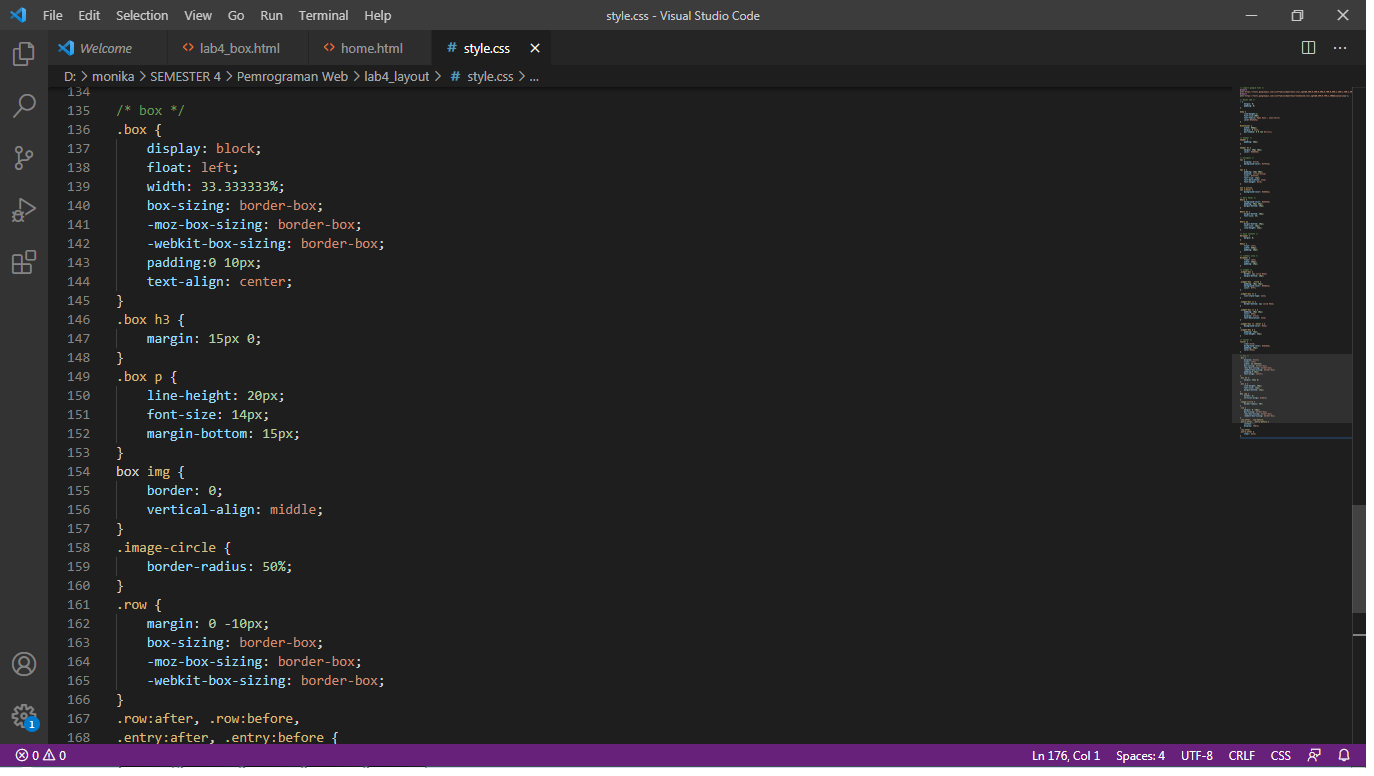This screenshot has height=776, width=1374.
Task: Click the feedback icon in status bar
Action: click(x=1314, y=756)
